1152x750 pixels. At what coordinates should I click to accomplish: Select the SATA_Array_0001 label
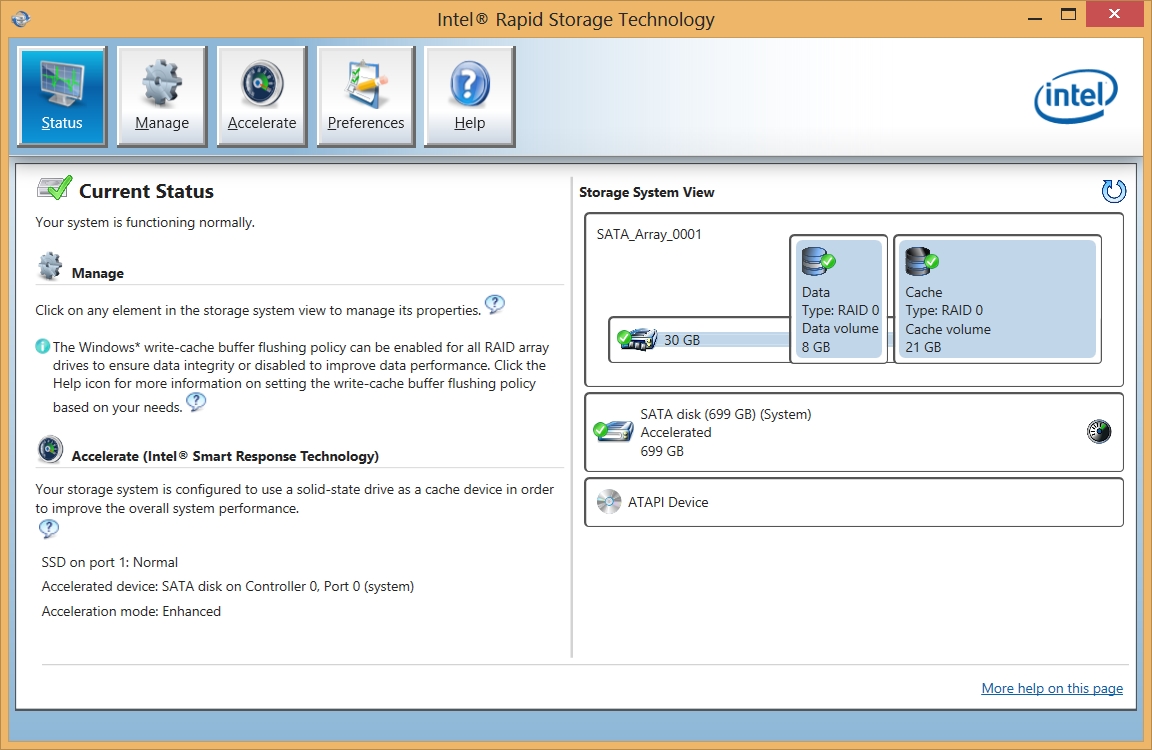click(649, 235)
